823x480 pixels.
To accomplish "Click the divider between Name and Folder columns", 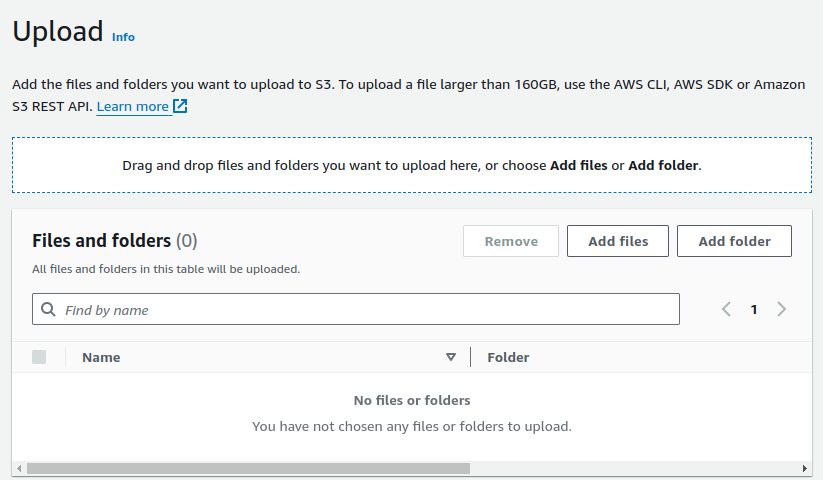I will pos(470,357).
